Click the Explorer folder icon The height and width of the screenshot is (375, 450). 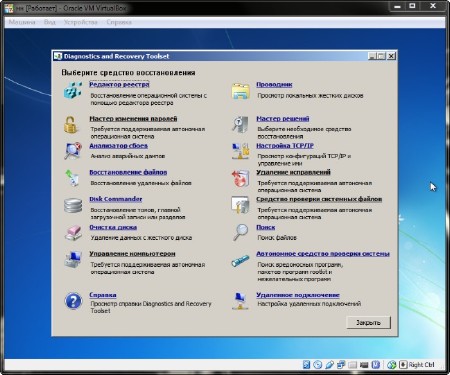241,91
